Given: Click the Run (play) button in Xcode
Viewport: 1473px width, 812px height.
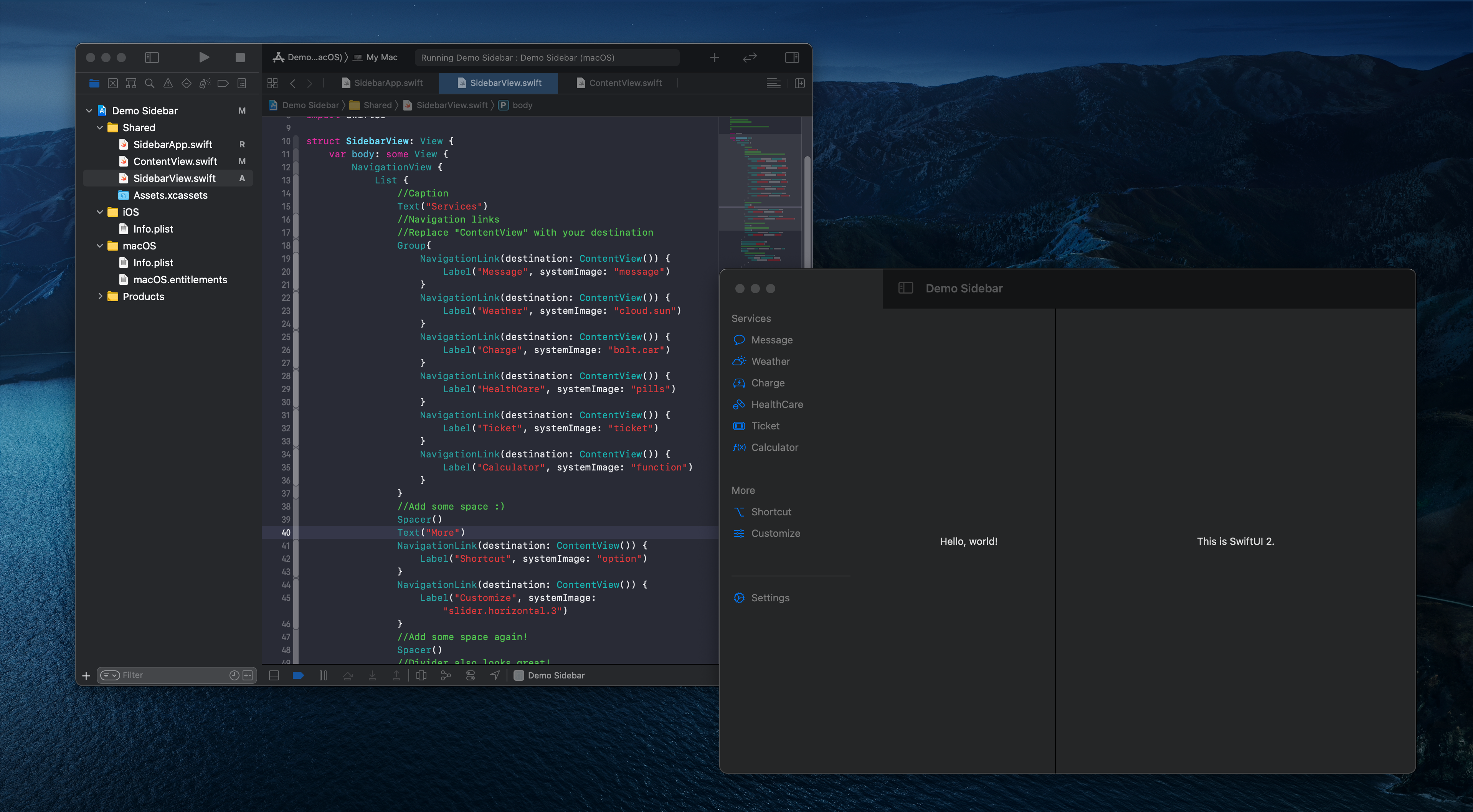Looking at the screenshot, I should click(x=203, y=57).
